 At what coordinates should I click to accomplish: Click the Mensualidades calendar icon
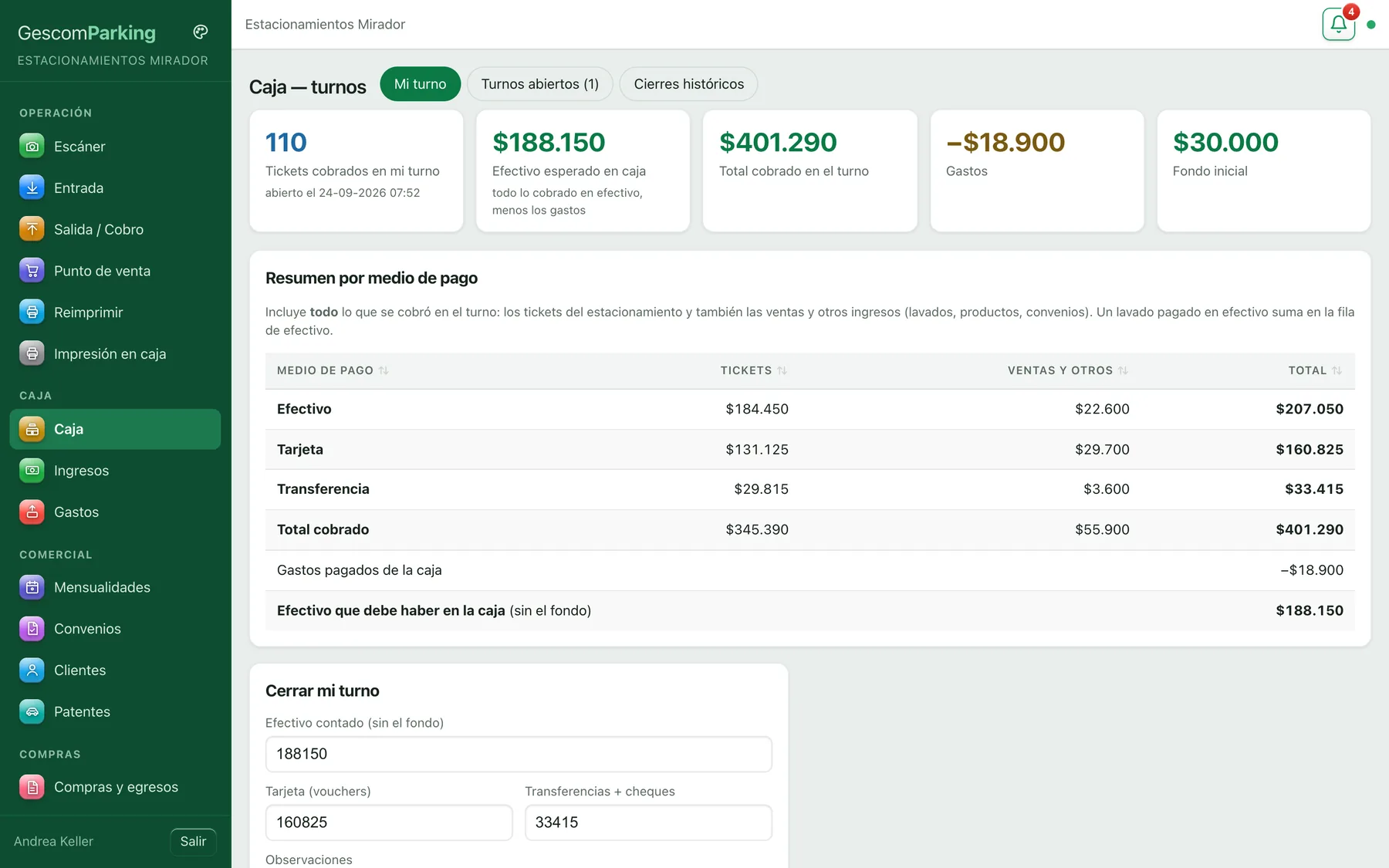[32, 587]
